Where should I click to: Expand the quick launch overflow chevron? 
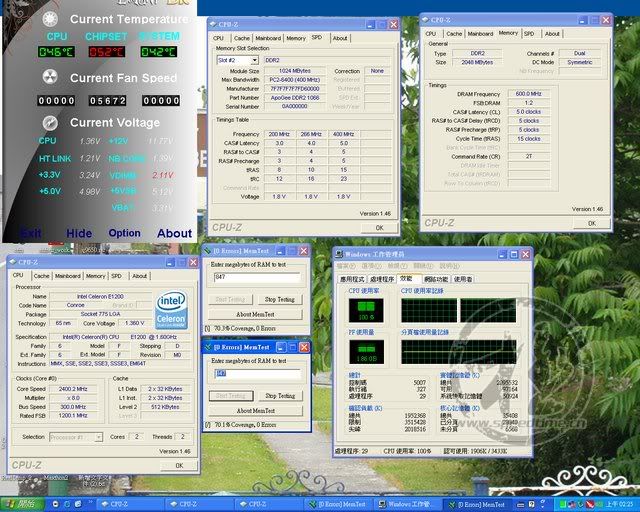90,502
